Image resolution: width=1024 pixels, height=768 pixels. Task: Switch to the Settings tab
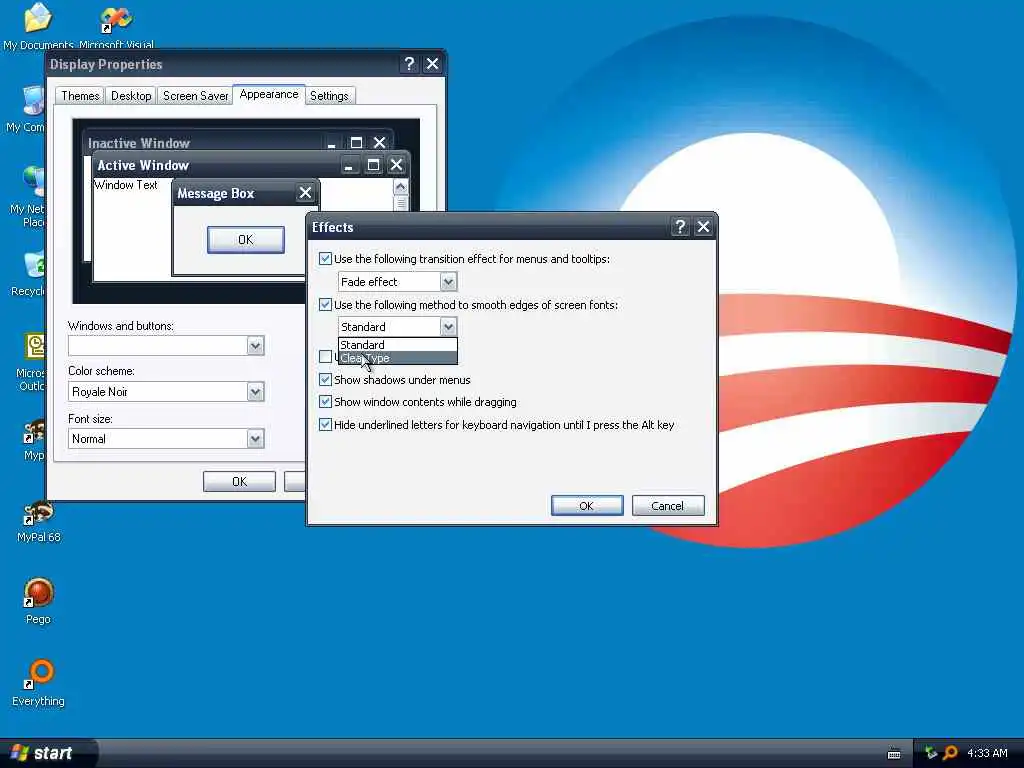pyautogui.click(x=329, y=96)
